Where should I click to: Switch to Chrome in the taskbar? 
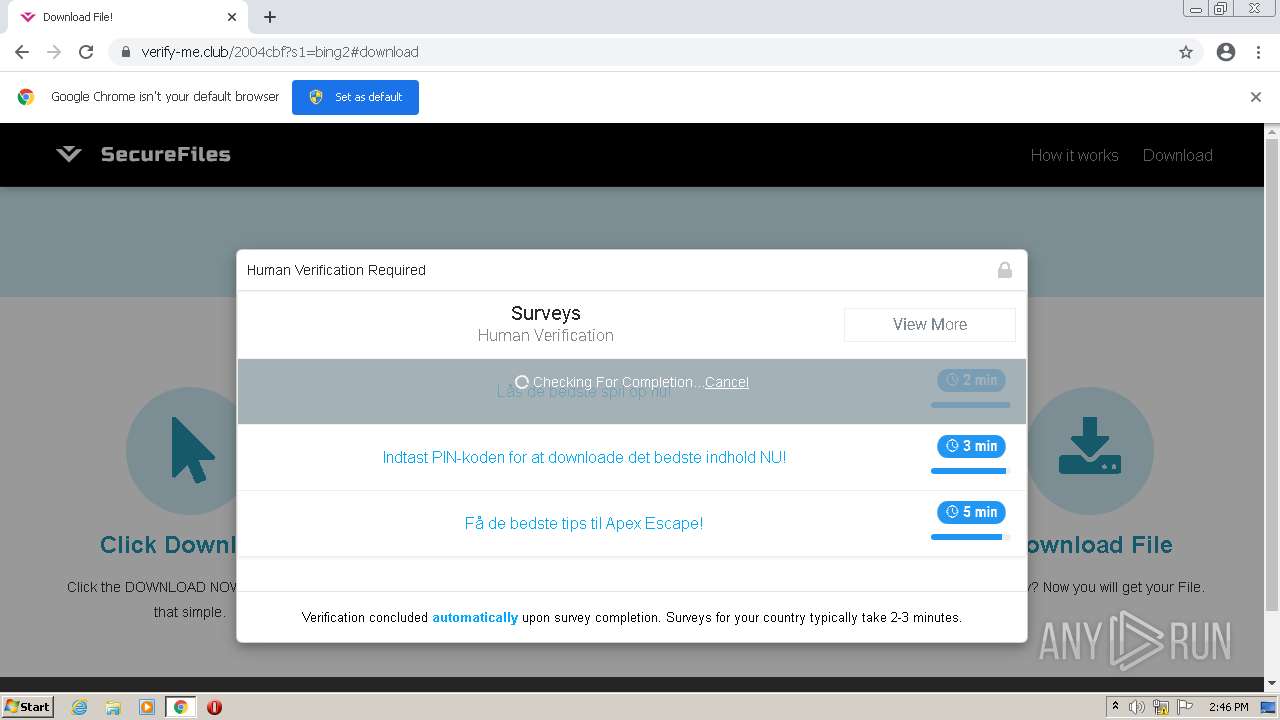(180, 707)
